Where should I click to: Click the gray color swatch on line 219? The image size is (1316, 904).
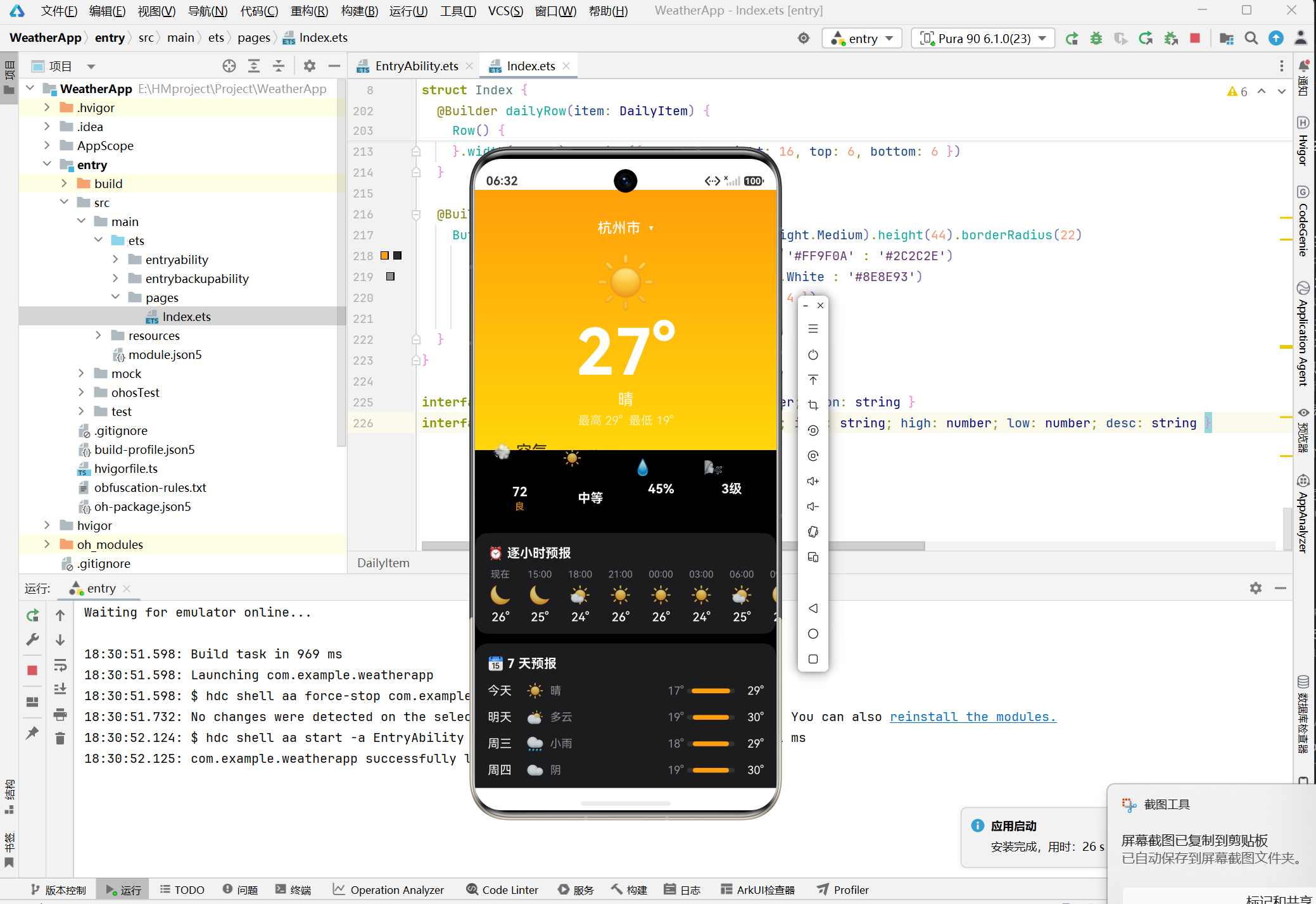[391, 277]
